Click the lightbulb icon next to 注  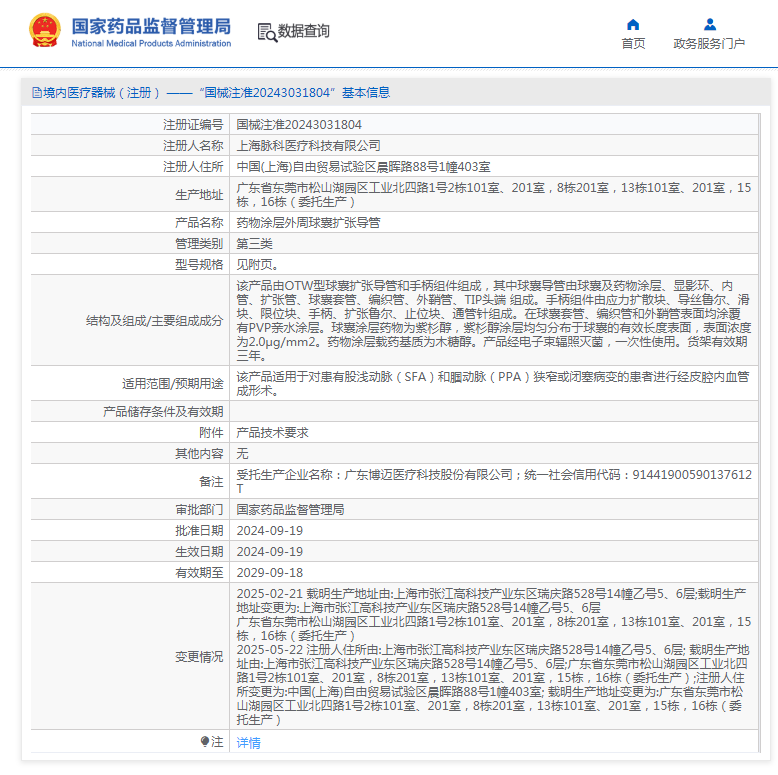coord(205,741)
